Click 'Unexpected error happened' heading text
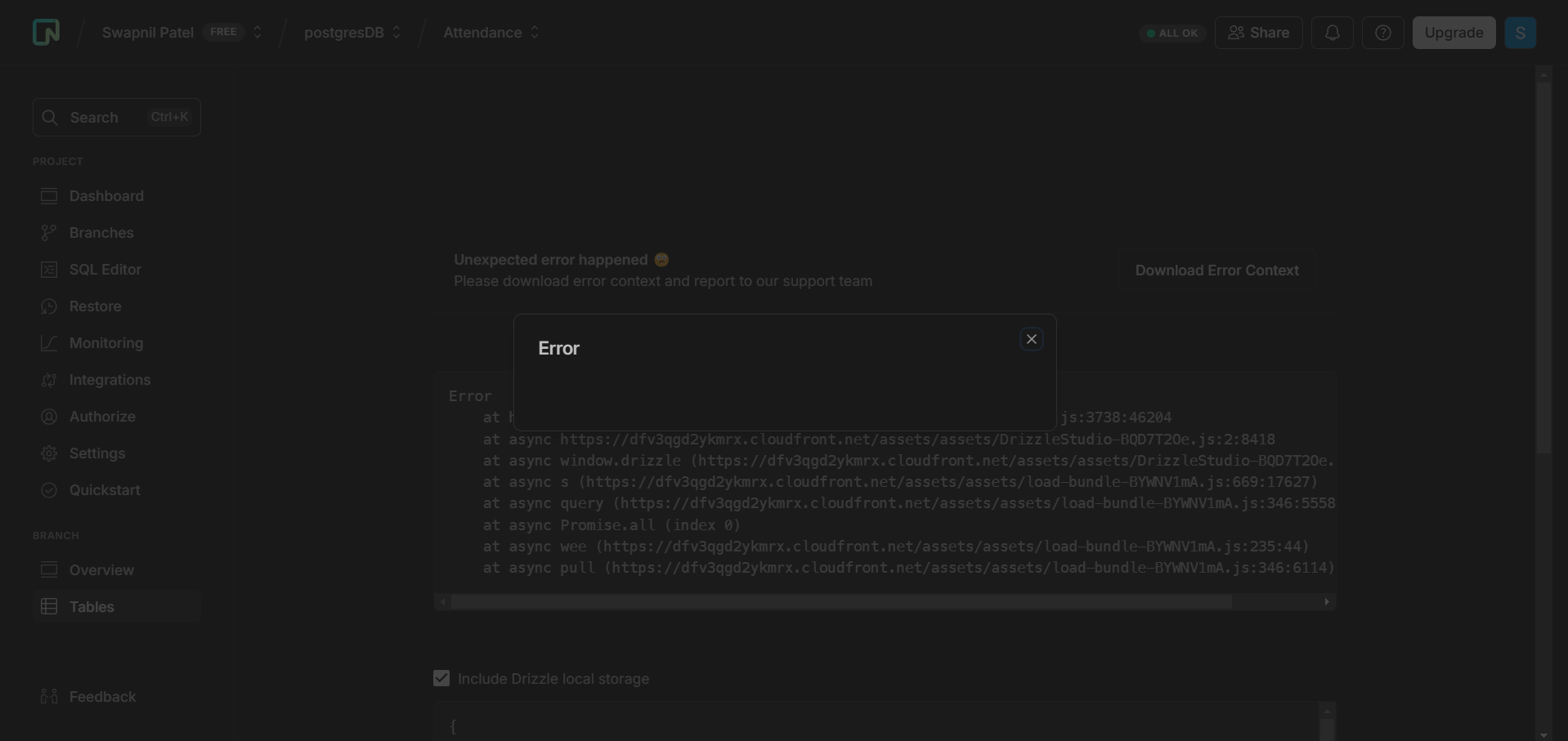Screen dimensions: 1568x741 pyautogui.click(x=550, y=260)
